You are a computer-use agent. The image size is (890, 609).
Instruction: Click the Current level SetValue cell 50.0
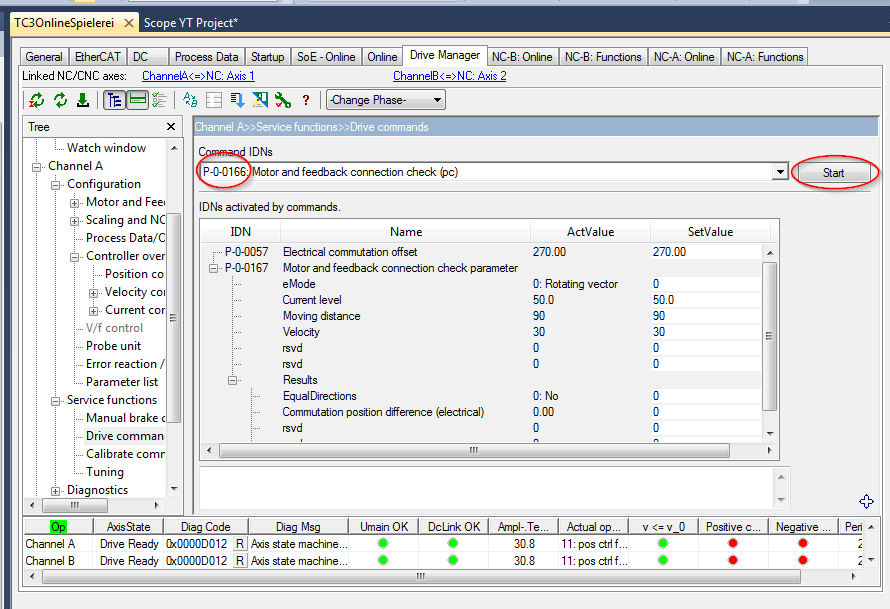point(706,300)
